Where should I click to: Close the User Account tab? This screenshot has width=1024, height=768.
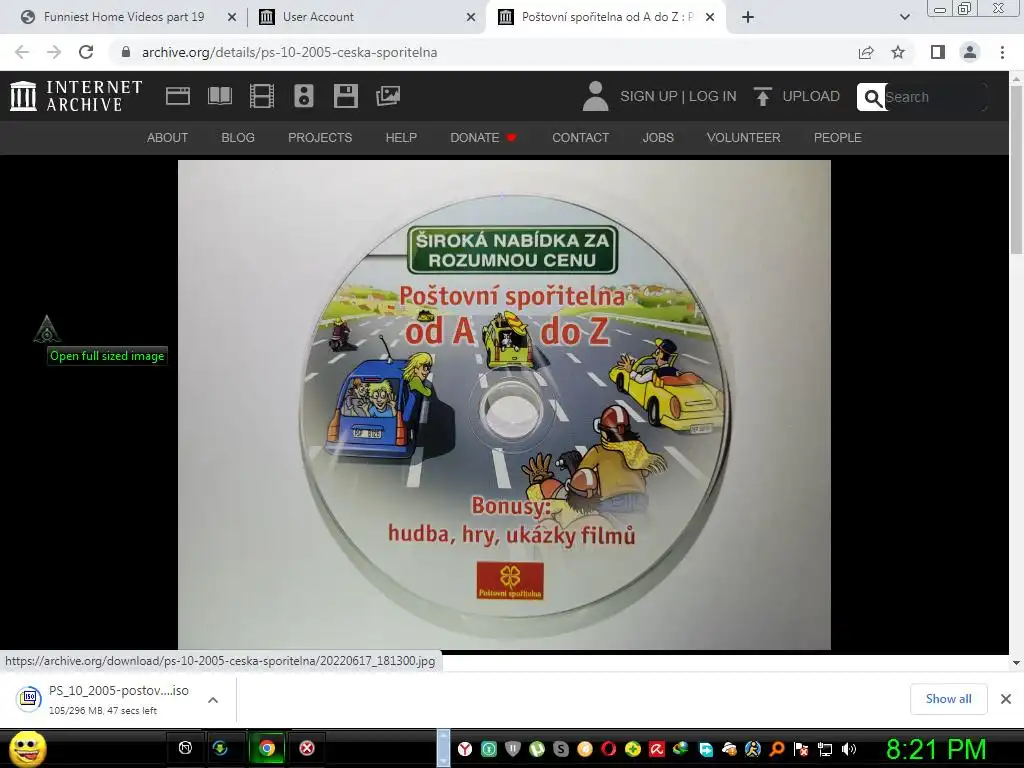[x=471, y=18]
